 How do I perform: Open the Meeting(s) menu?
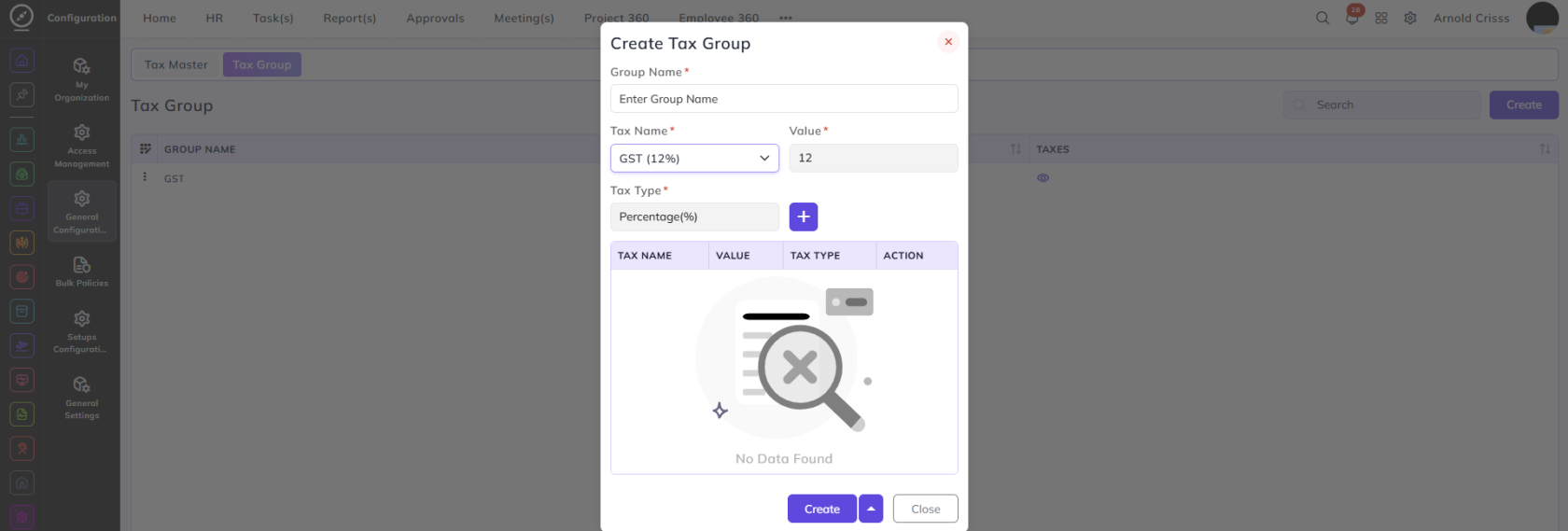coord(525,18)
